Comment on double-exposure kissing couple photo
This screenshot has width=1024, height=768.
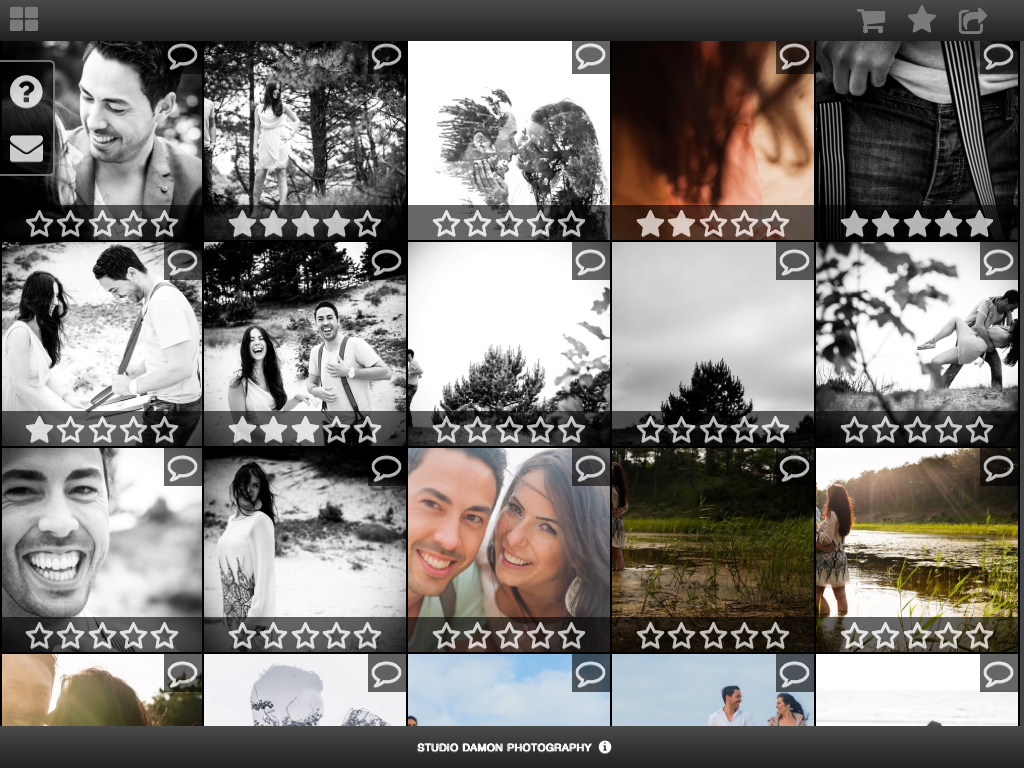click(x=590, y=56)
